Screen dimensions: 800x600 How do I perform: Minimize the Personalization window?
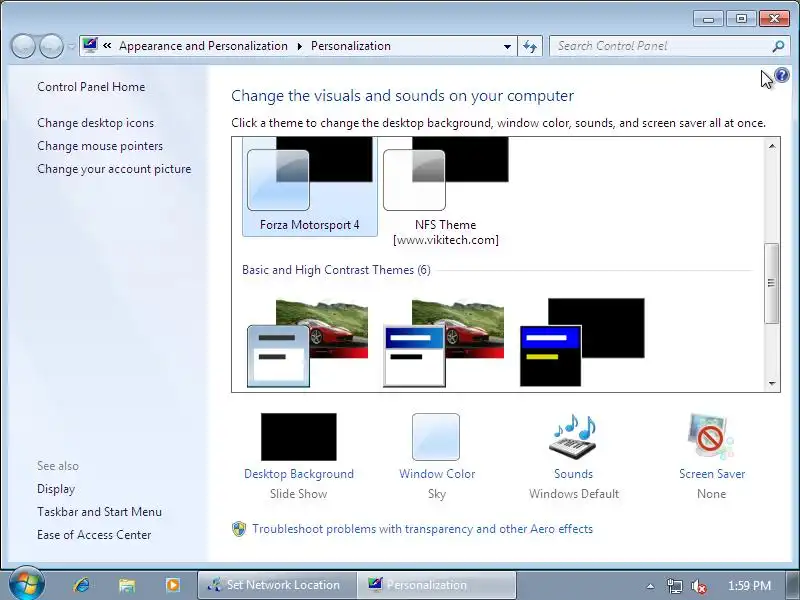pos(708,19)
